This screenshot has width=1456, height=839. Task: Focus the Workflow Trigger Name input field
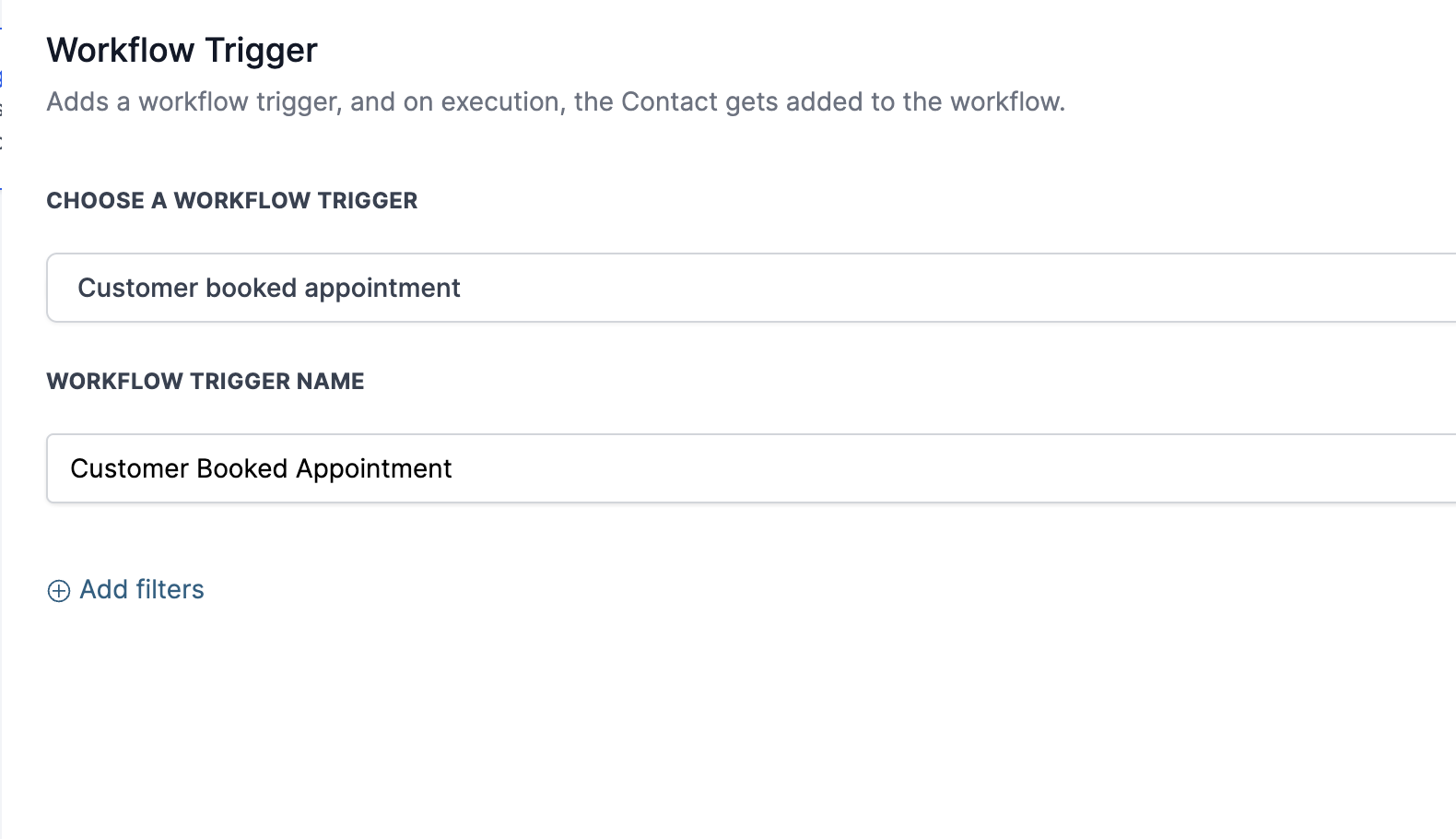click(x=751, y=468)
